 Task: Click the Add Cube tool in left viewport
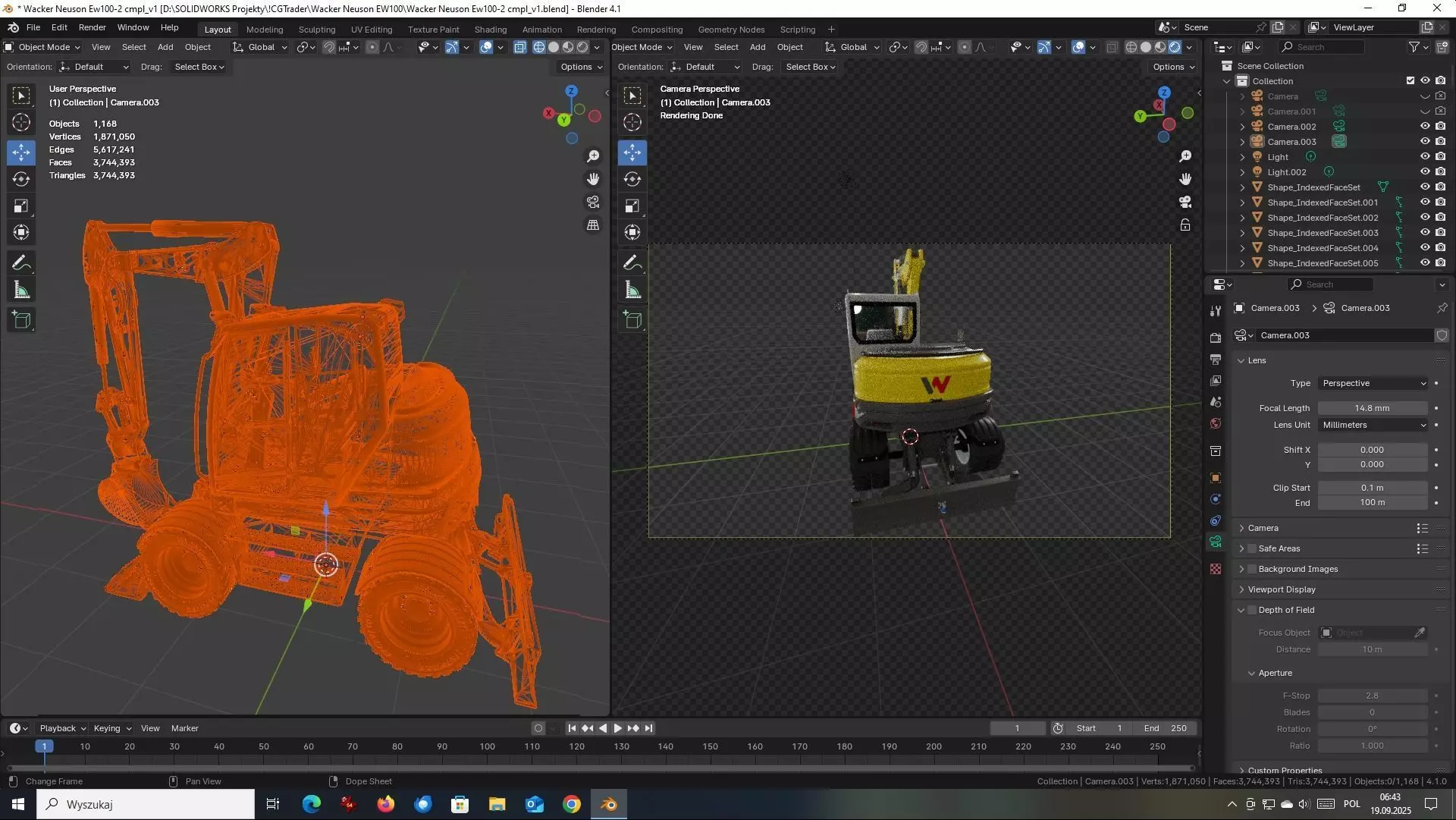21,320
